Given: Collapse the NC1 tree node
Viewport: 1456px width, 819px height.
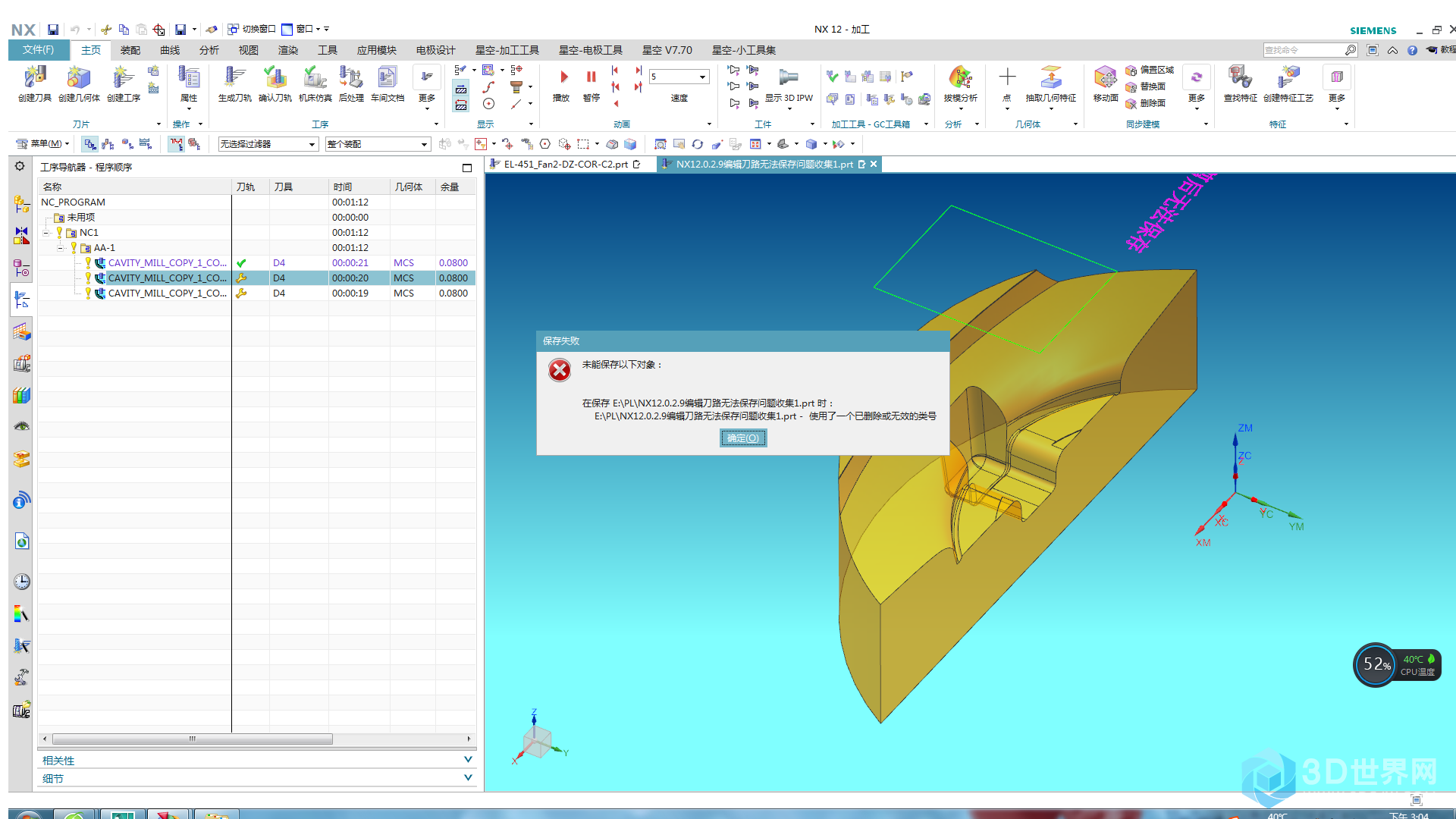Looking at the screenshot, I should pyautogui.click(x=46, y=233).
